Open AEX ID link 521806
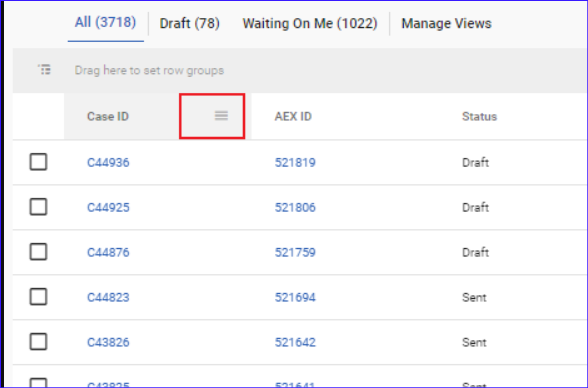This screenshot has width=588, height=388. click(x=295, y=208)
